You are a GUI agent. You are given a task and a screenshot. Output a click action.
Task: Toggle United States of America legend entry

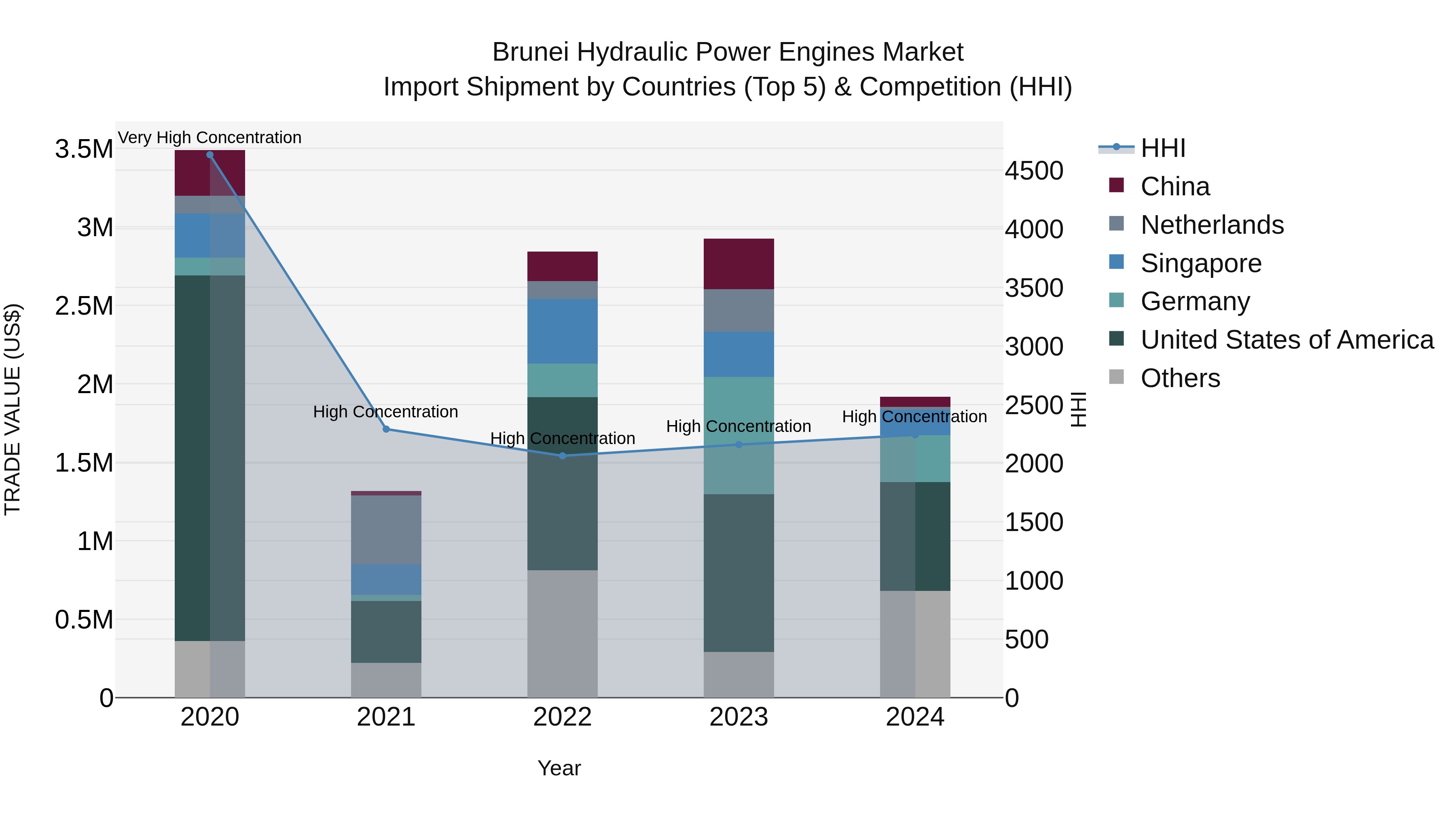[x=1271, y=339]
